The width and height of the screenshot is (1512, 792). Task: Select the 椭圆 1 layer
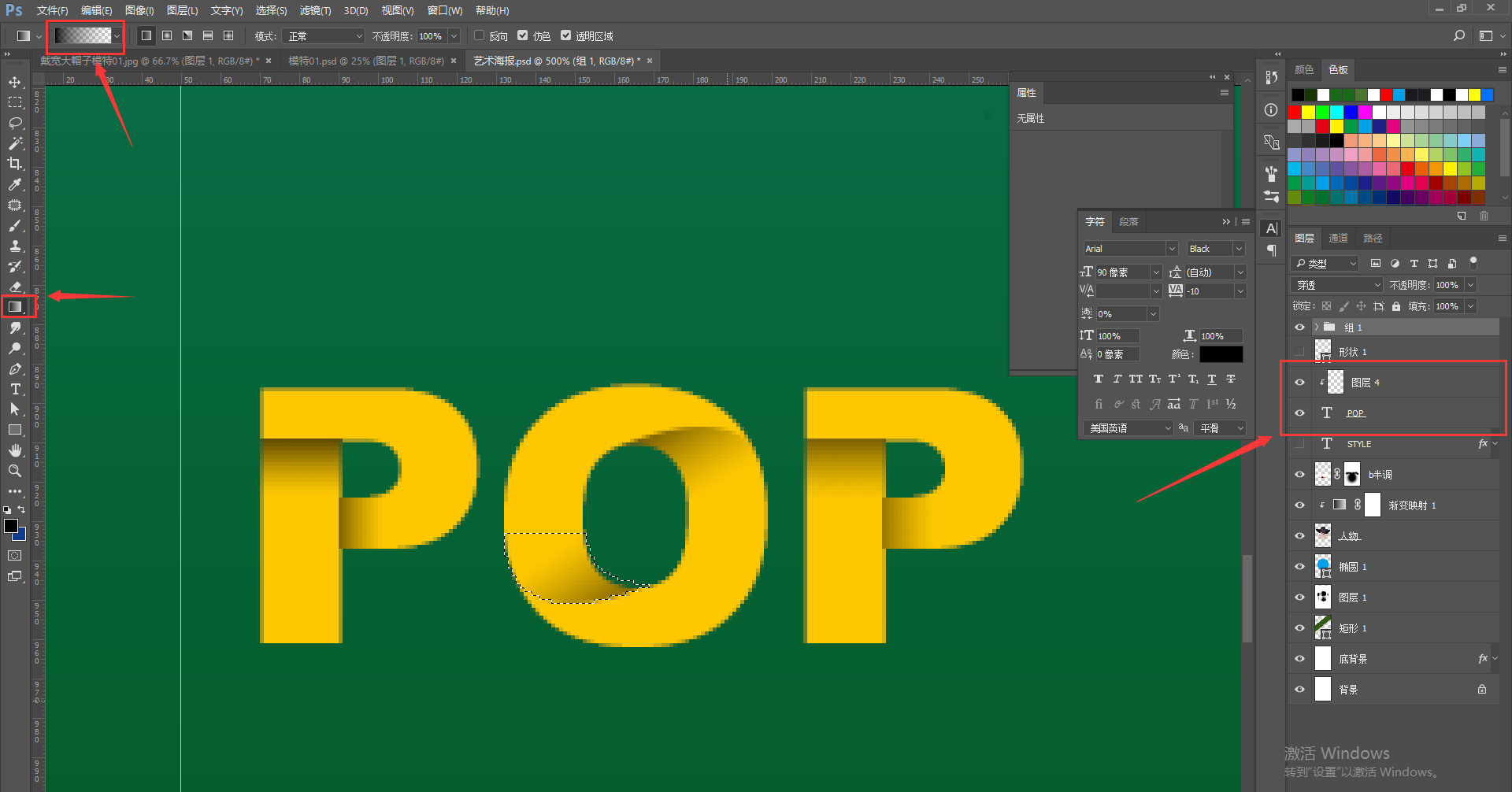[x=1406, y=567]
